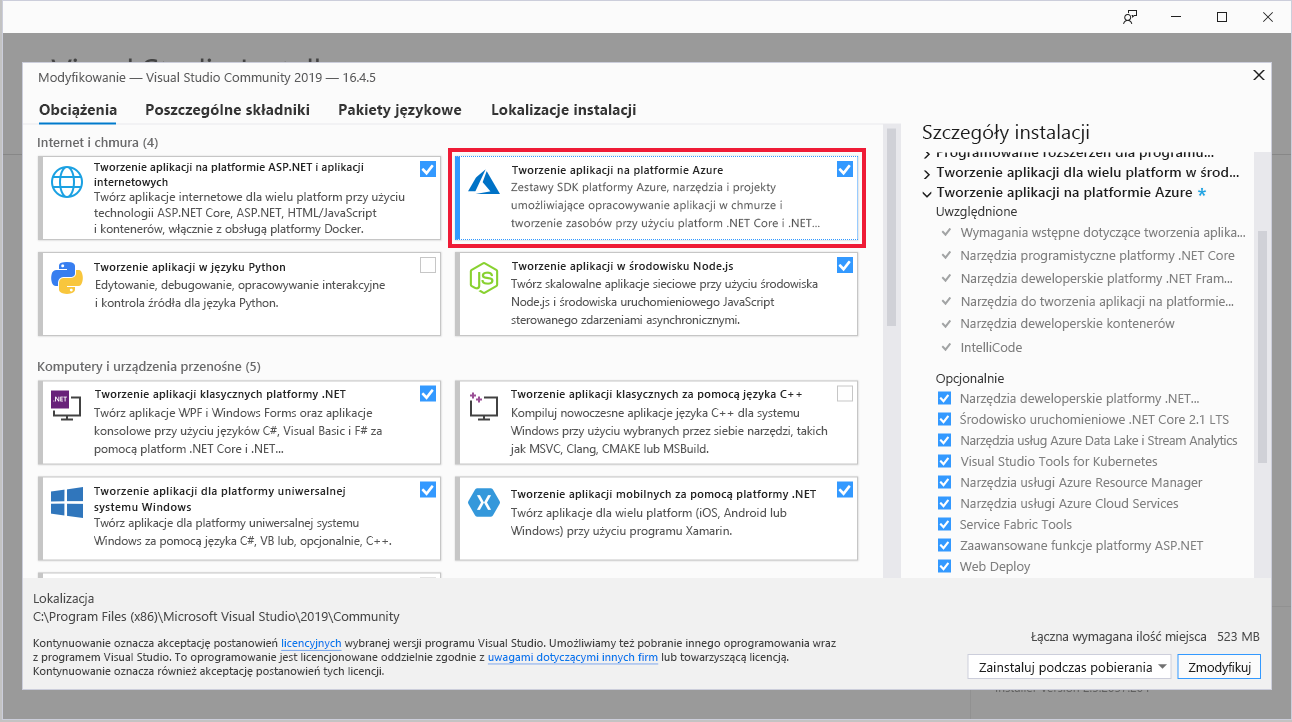This screenshot has width=1292, height=722.
Task: Click the install path C:\Program Files (x86) text
Action: pos(216,616)
